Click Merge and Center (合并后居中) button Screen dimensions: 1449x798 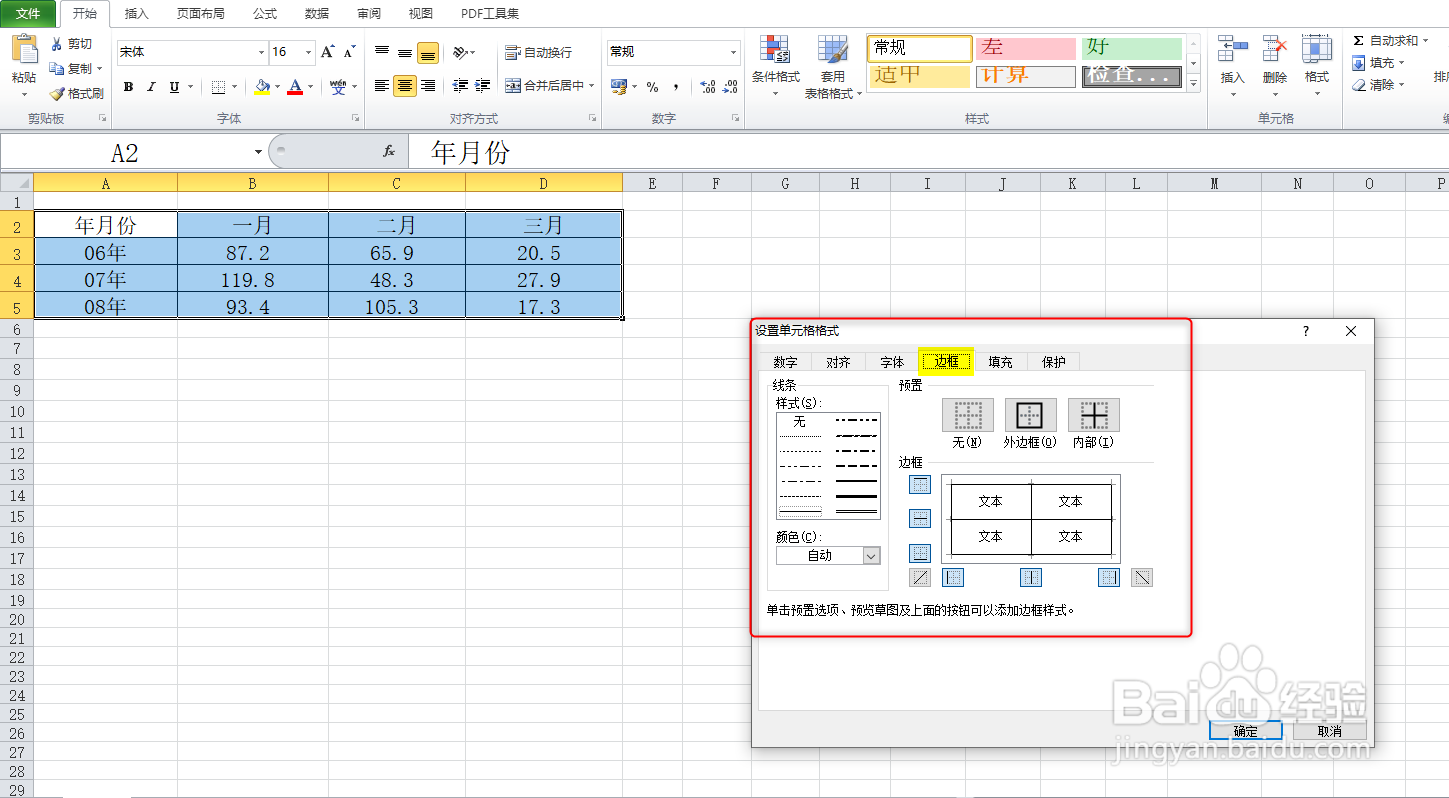click(544, 86)
